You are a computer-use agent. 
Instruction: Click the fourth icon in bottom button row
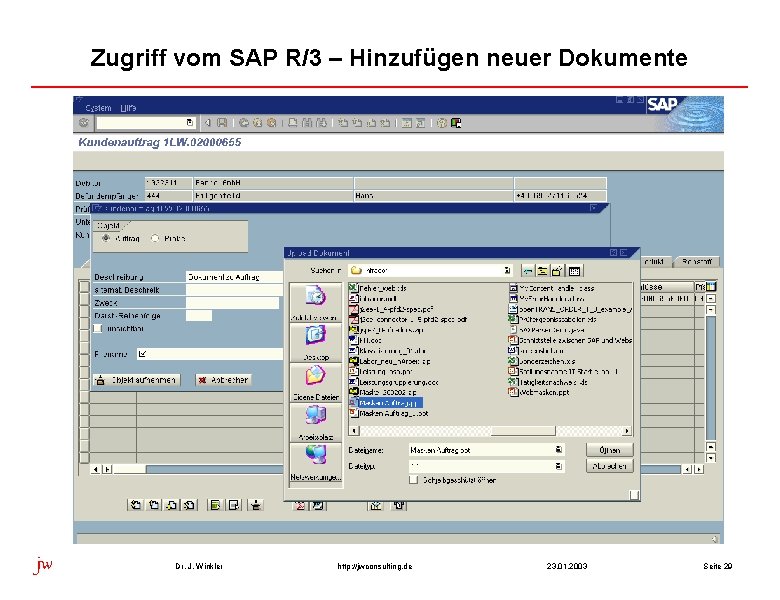click(x=190, y=505)
